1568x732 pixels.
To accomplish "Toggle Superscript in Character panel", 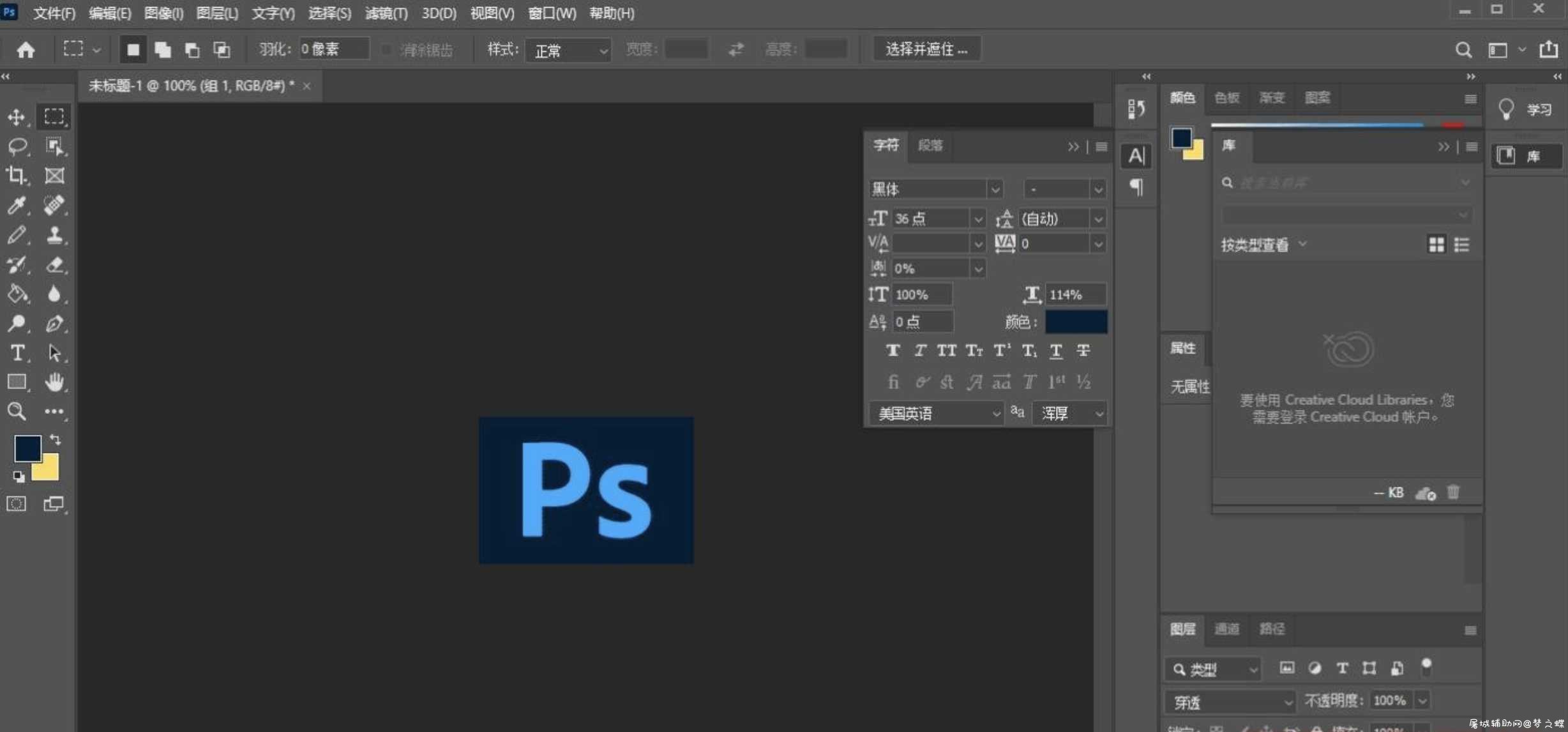I will [x=1002, y=350].
